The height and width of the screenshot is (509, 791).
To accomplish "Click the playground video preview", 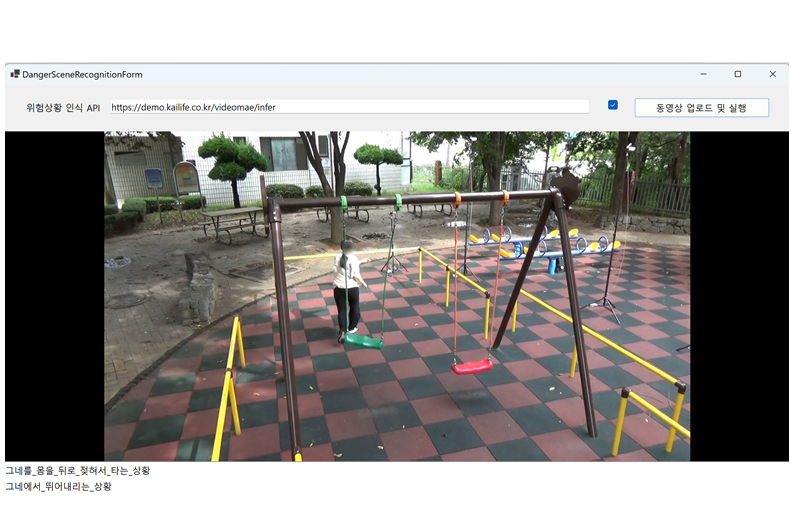I will [x=397, y=296].
